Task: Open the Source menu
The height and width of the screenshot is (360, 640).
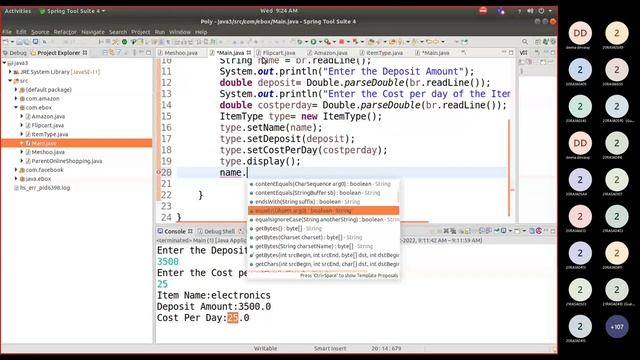Action: (x=40, y=32)
